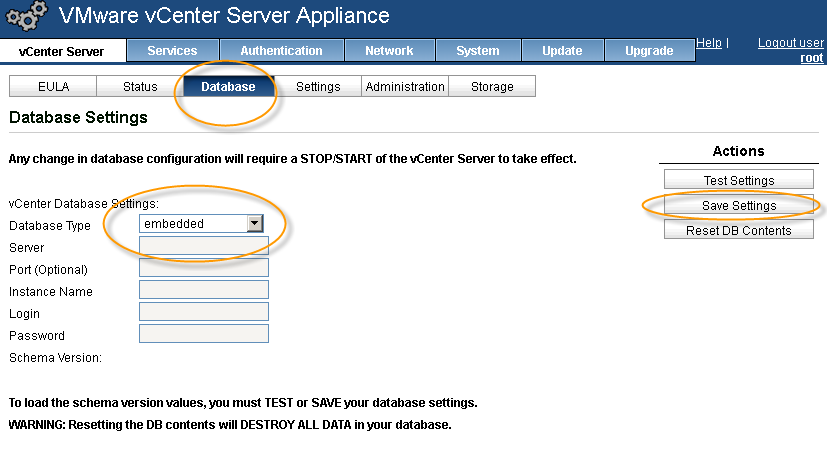827x467 pixels.
Task: View the Status sub-tab
Action: point(140,87)
